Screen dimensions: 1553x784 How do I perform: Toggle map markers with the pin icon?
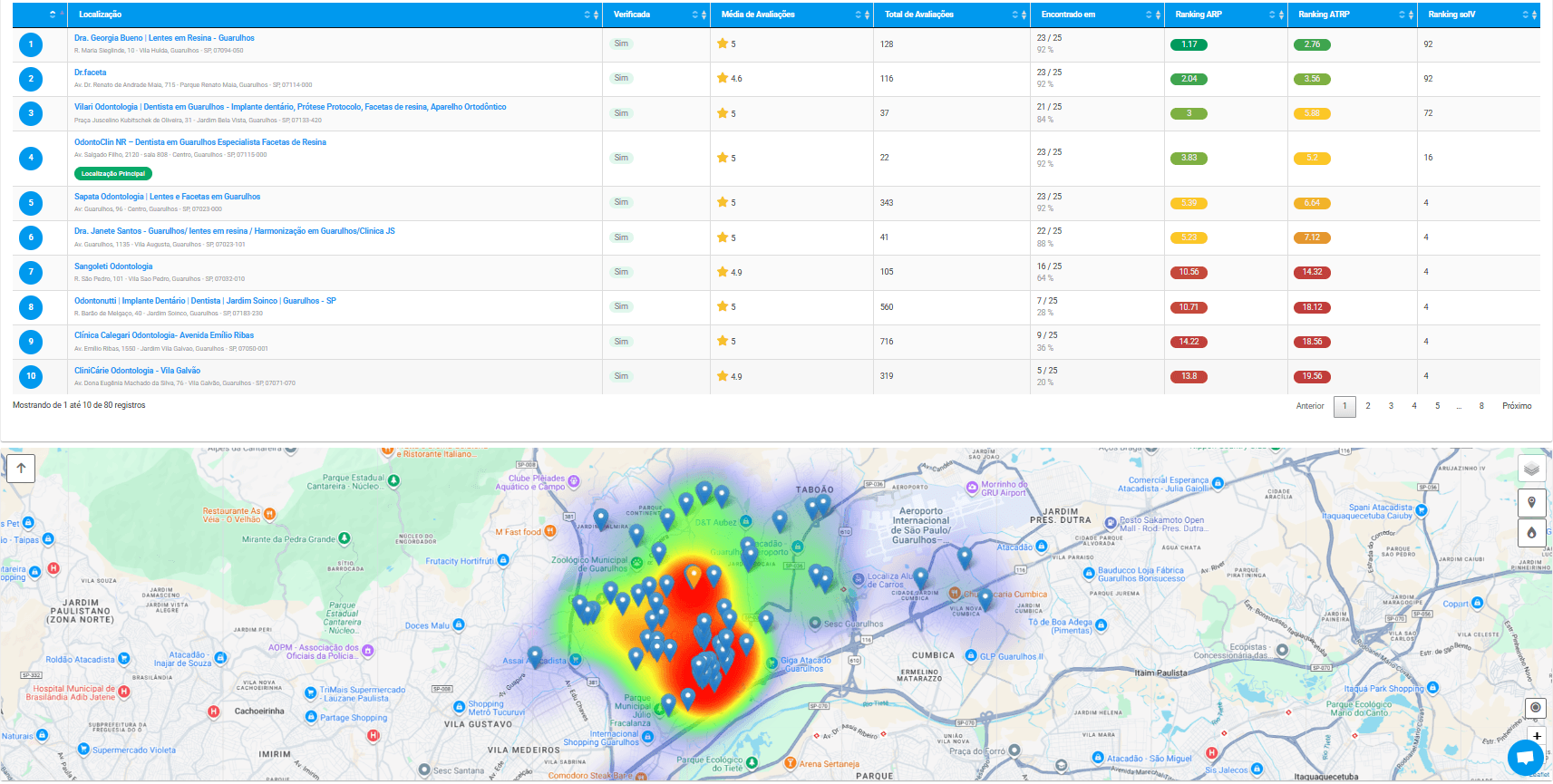tap(1531, 502)
